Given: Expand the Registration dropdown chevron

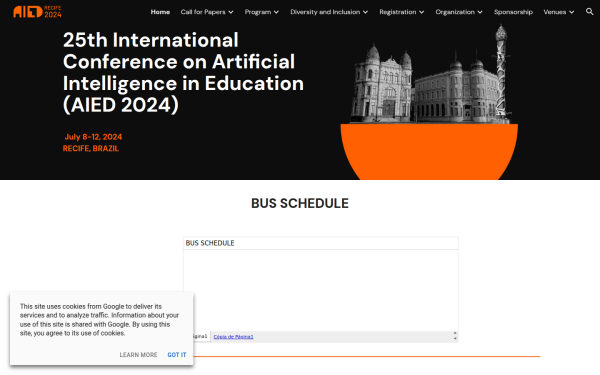Looking at the screenshot, I should click(x=422, y=12).
